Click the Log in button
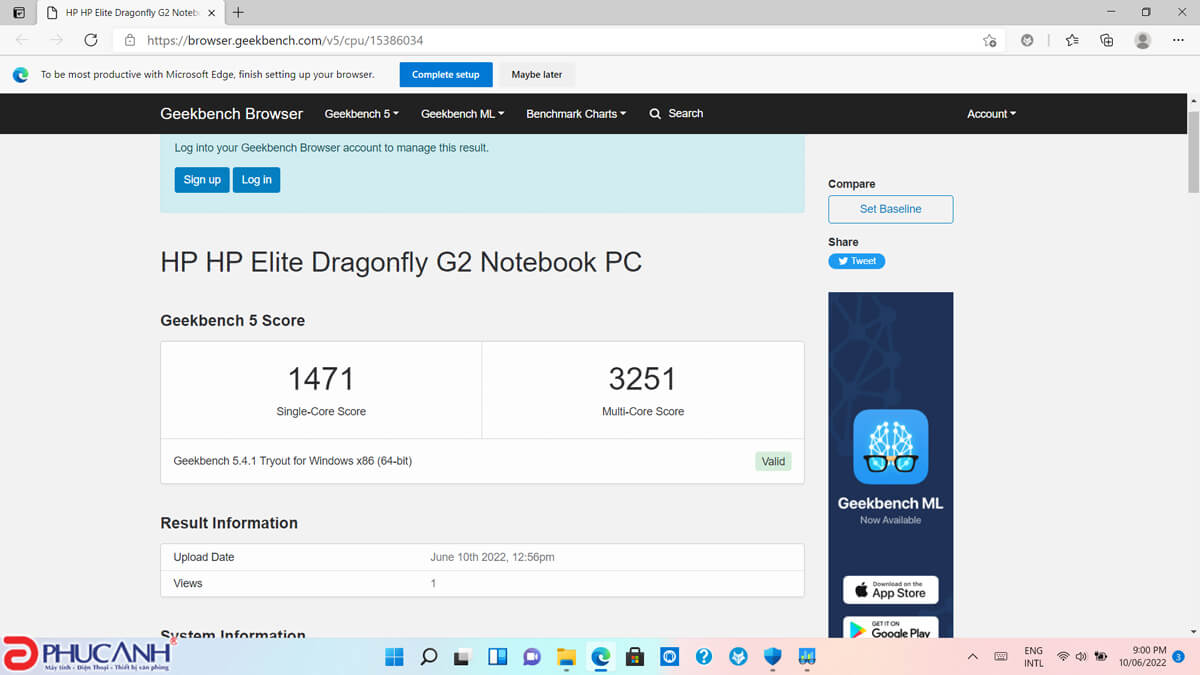The height and width of the screenshot is (675, 1200). 256,180
